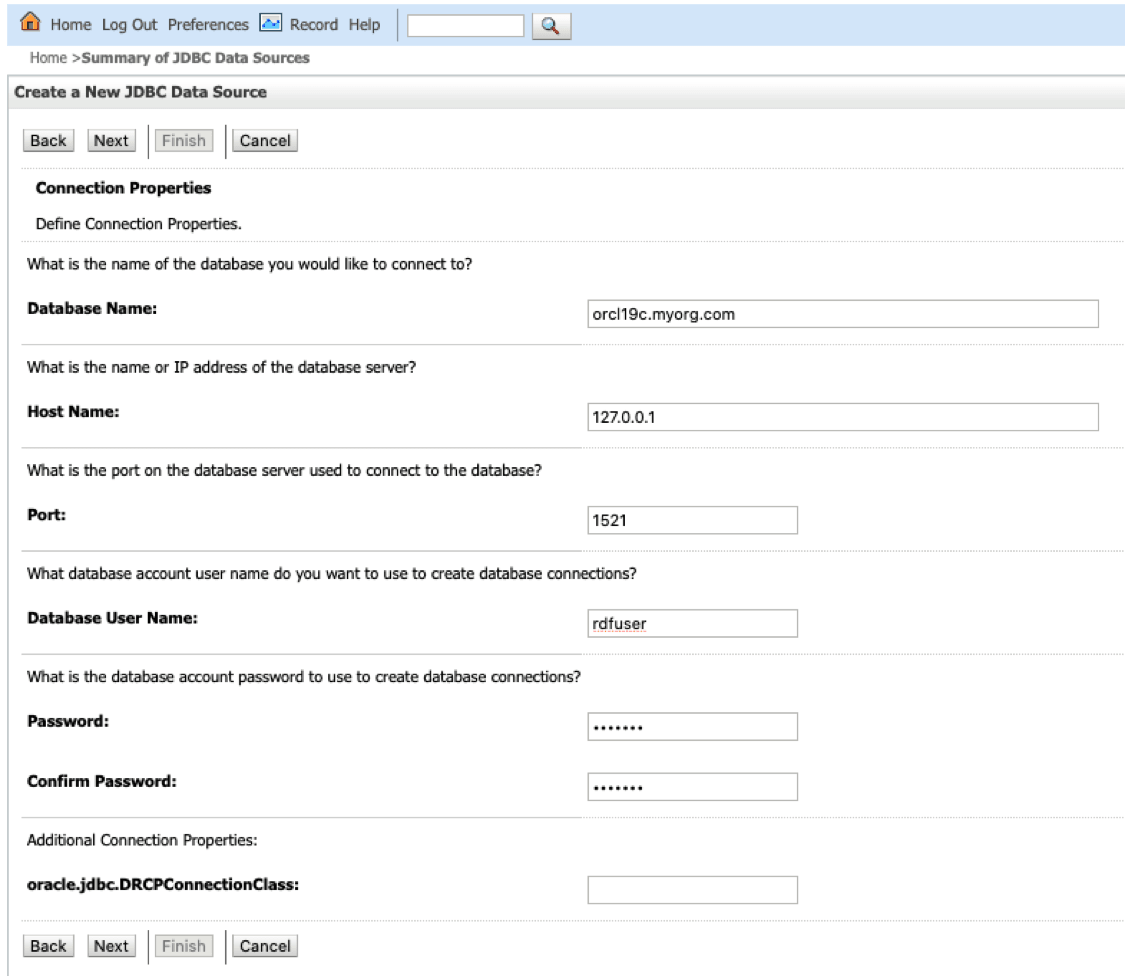
Task: Click Create a New JDBC Data Source title
Action: (x=141, y=92)
